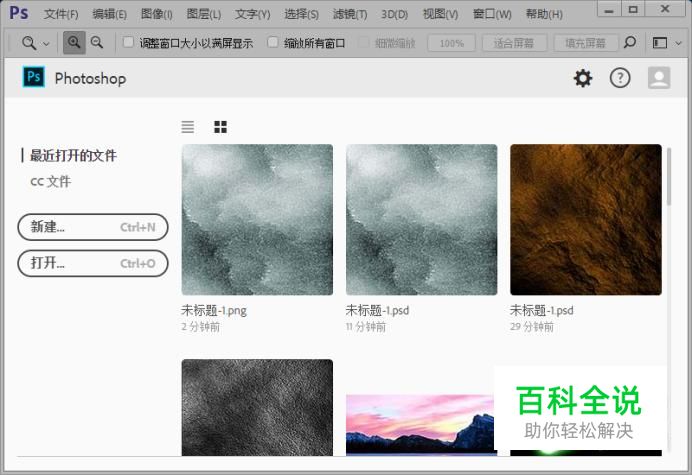Click the Photoshop logo in the header
This screenshot has height=475, width=692.
tap(34, 77)
